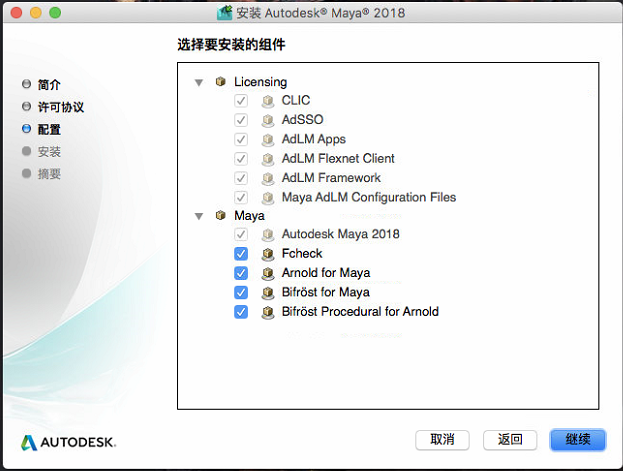Click the Maya package group icon
The height and width of the screenshot is (471, 623).
221,215
